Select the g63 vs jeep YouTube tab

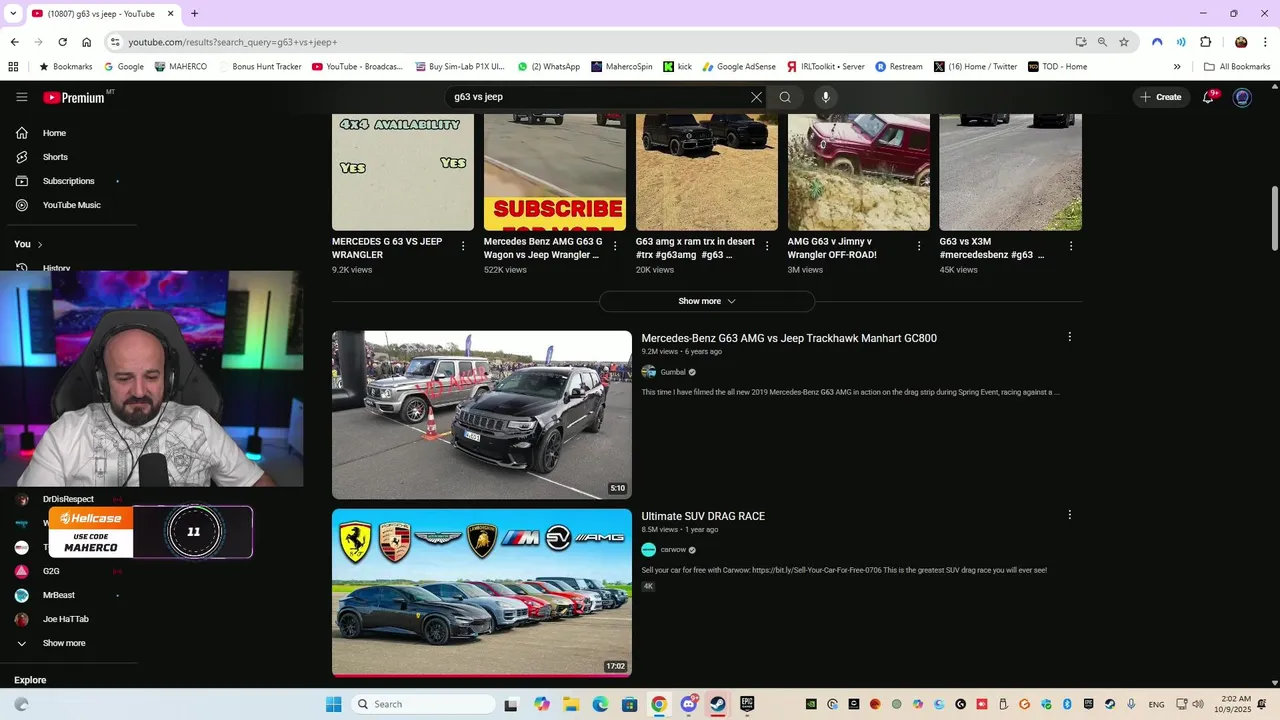(102, 13)
